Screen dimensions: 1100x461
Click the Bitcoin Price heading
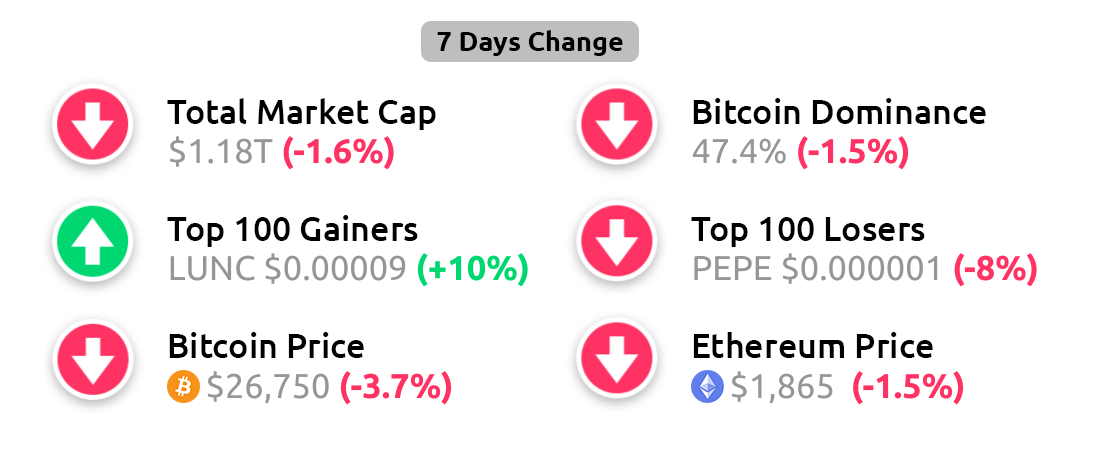coord(266,346)
